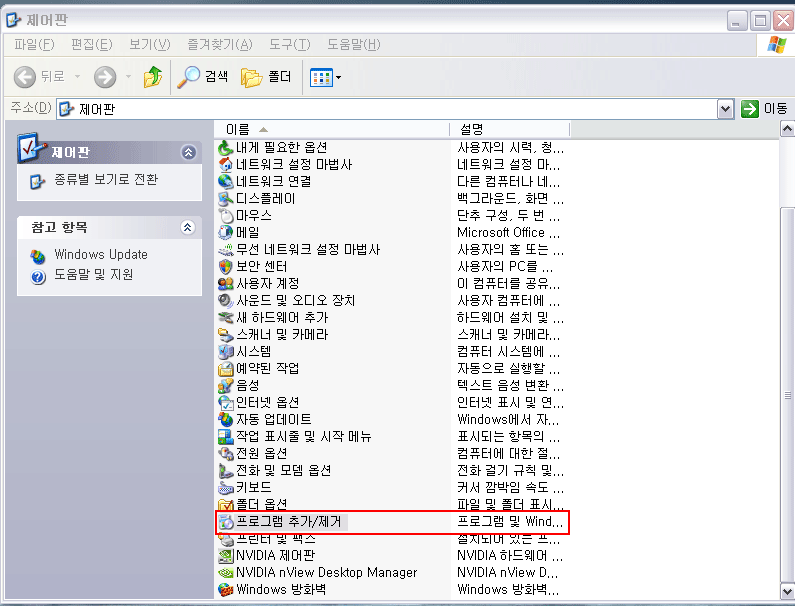Image resolution: width=795 pixels, height=606 pixels.
Task: Sort by the 설명 column header
Action: [x=510, y=130]
